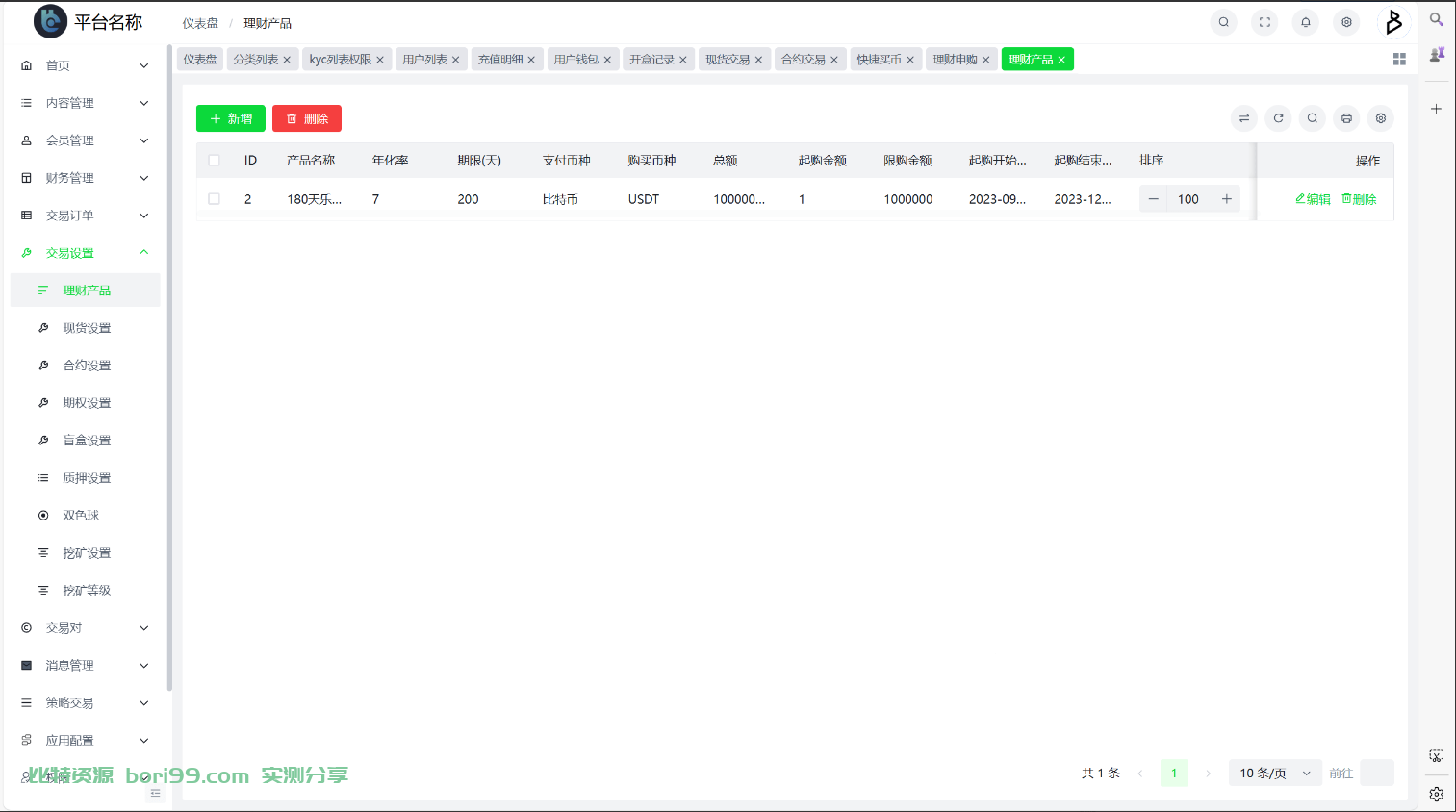The height and width of the screenshot is (812, 1456).
Task: Toggle fullscreen mode icon in header
Action: pyautogui.click(x=1264, y=22)
